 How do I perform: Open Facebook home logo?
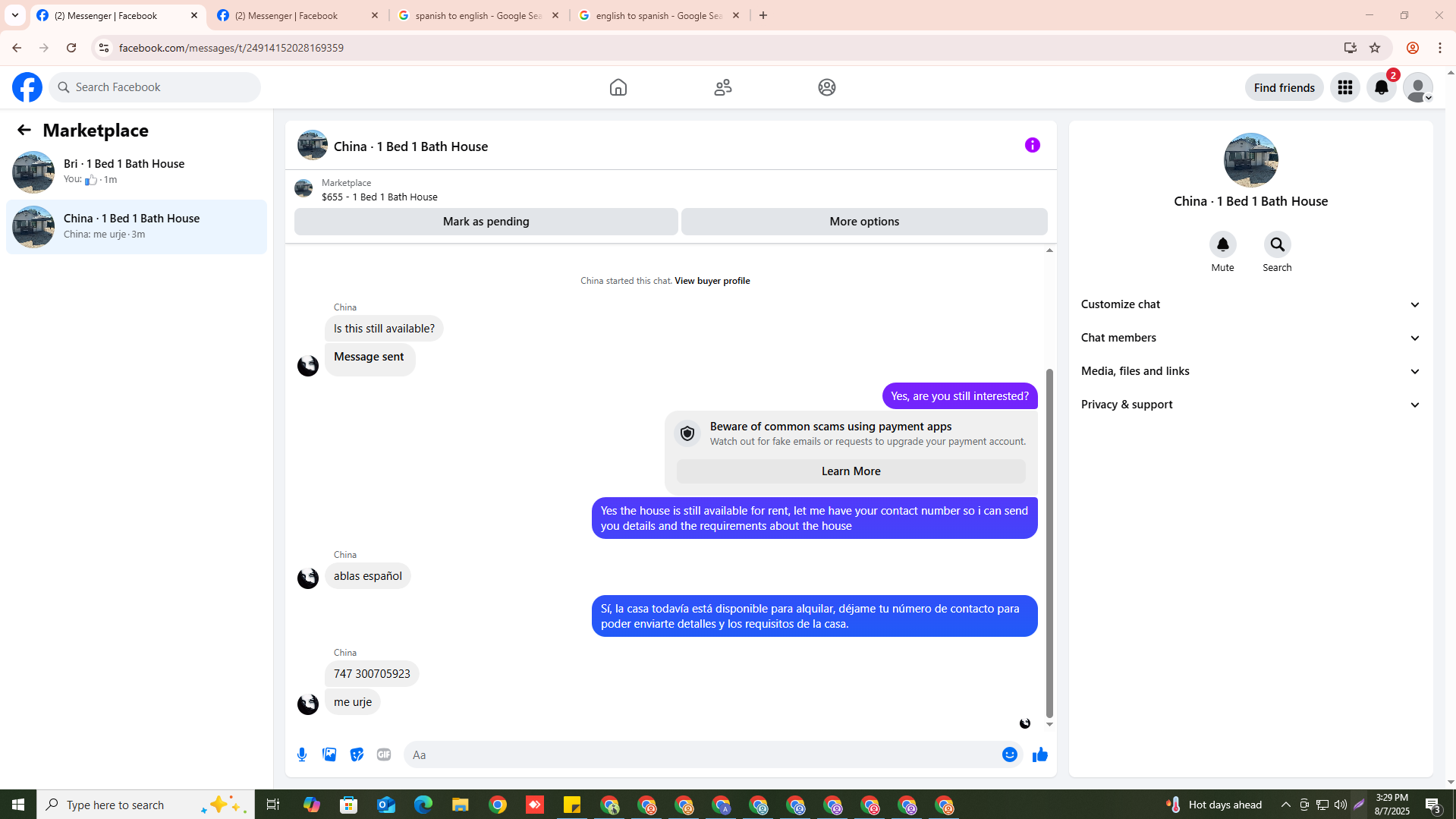pos(27,87)
